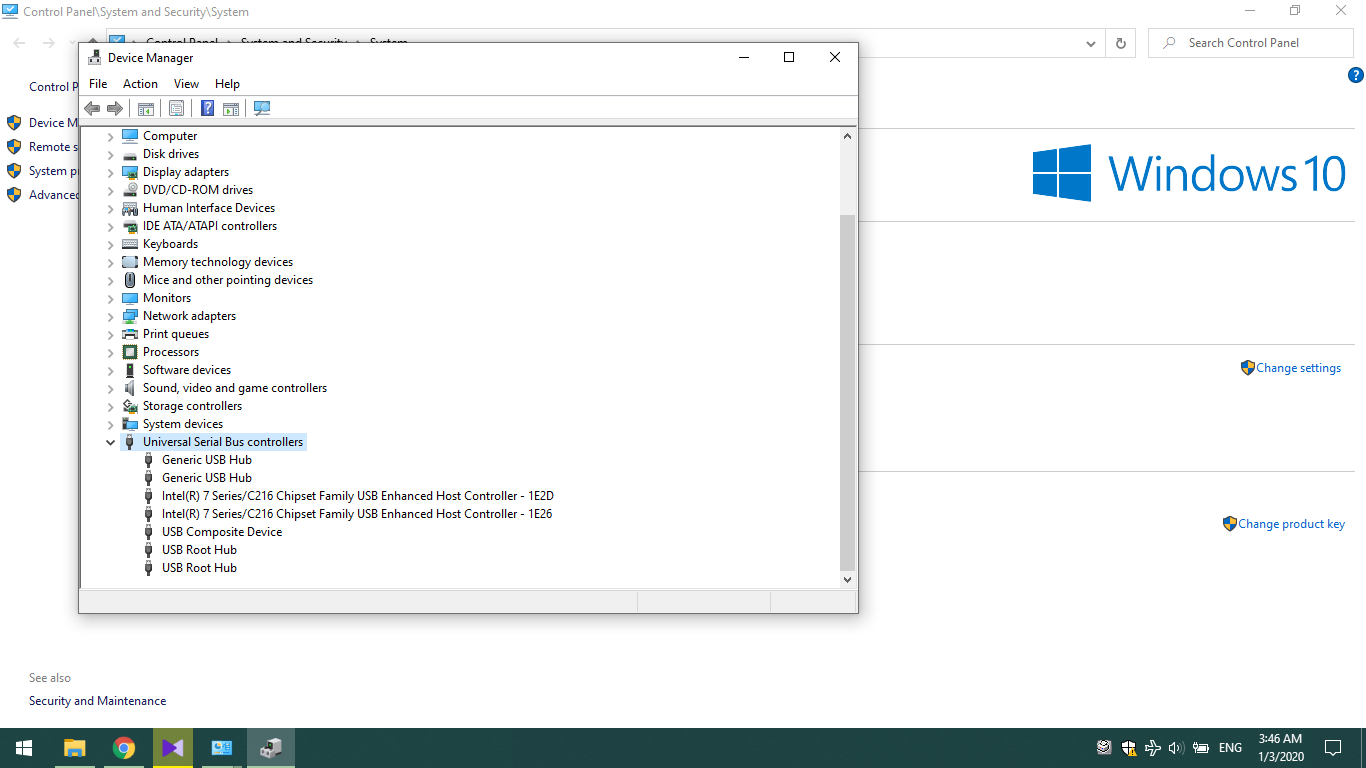The width and height of the screenshot is (1366, 768).
Task: Expand the Keyboards node
Action: coord(111,244)
